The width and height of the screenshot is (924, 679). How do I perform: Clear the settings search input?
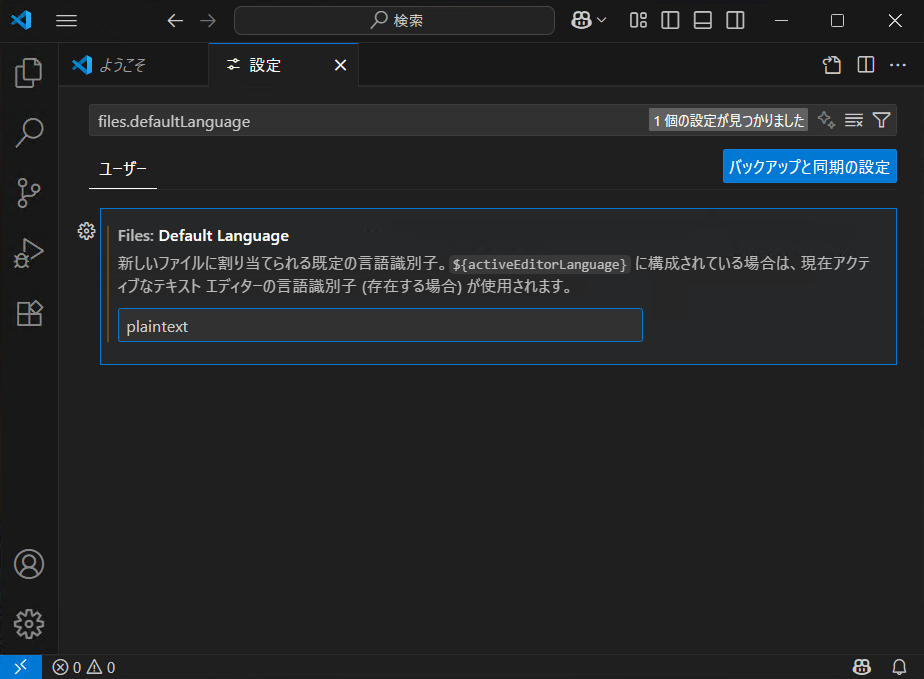[854, 120]
